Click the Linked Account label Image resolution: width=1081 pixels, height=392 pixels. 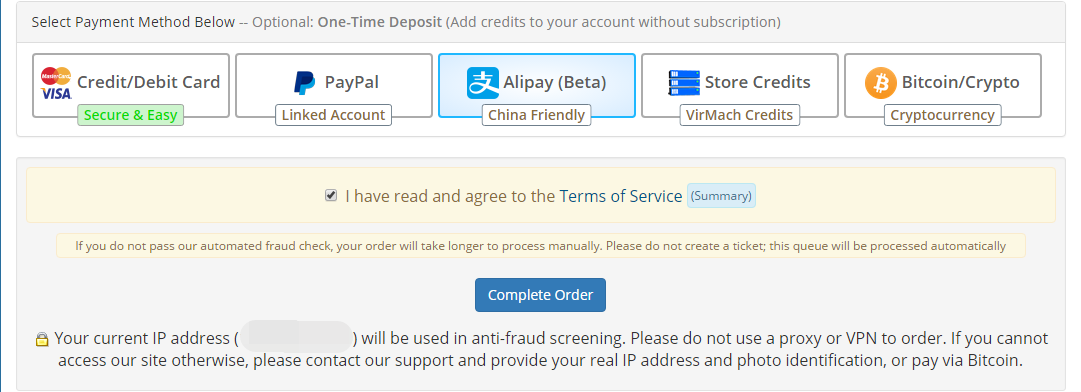click(x=333, y=115)
